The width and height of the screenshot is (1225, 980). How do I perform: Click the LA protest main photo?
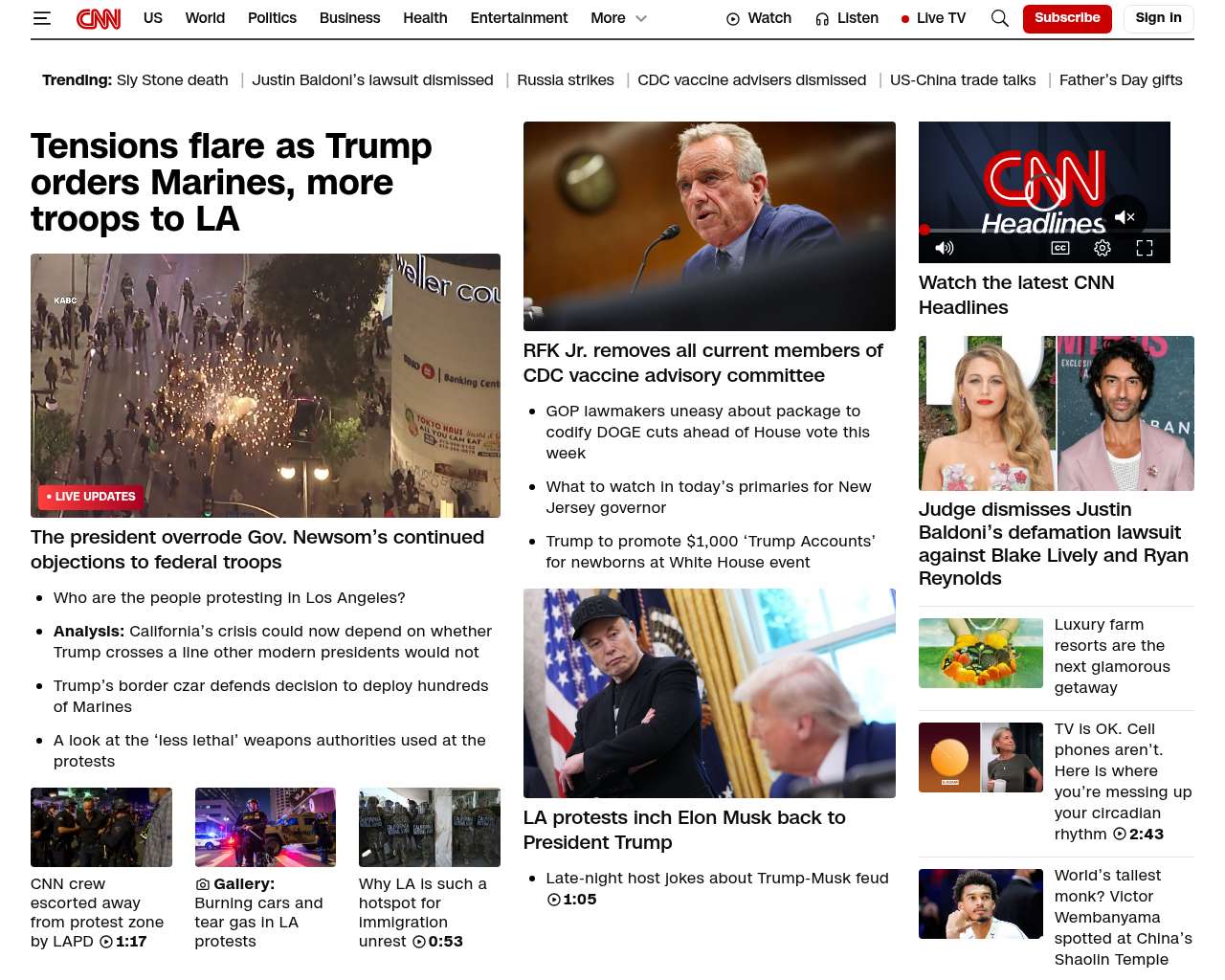(265, 386)
